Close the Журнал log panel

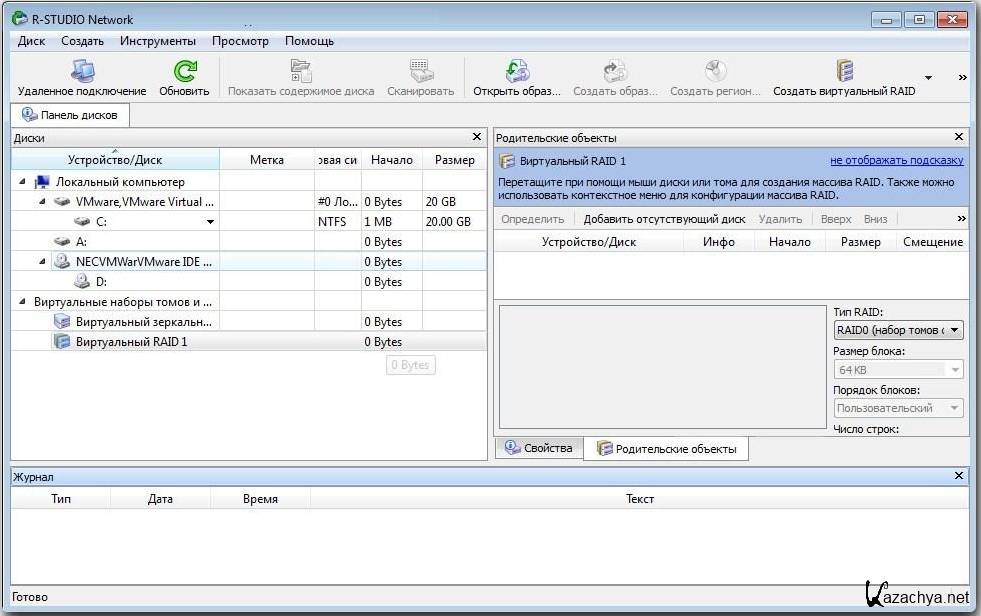959,477
